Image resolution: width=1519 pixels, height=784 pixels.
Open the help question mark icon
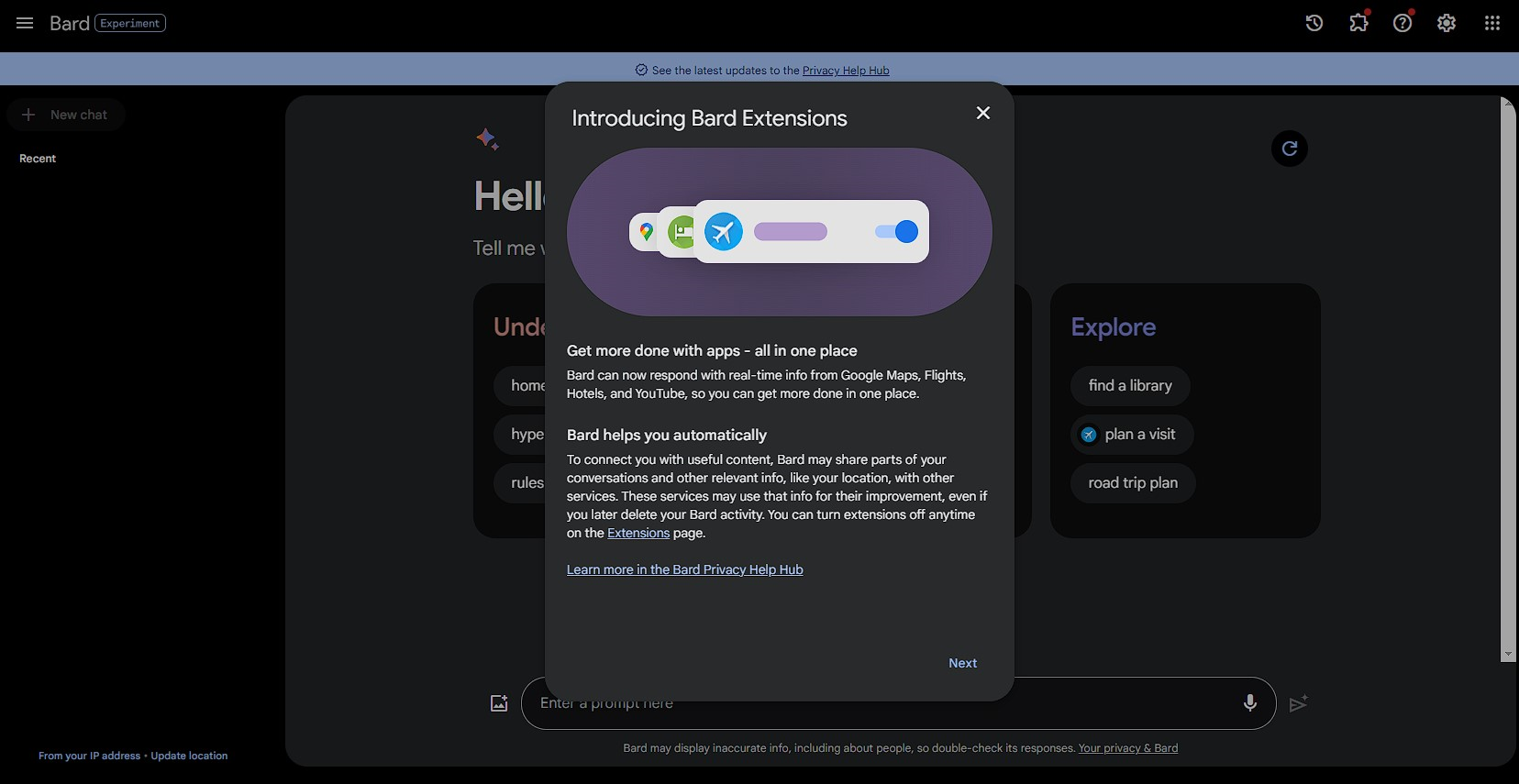(x=1403, y=23)
